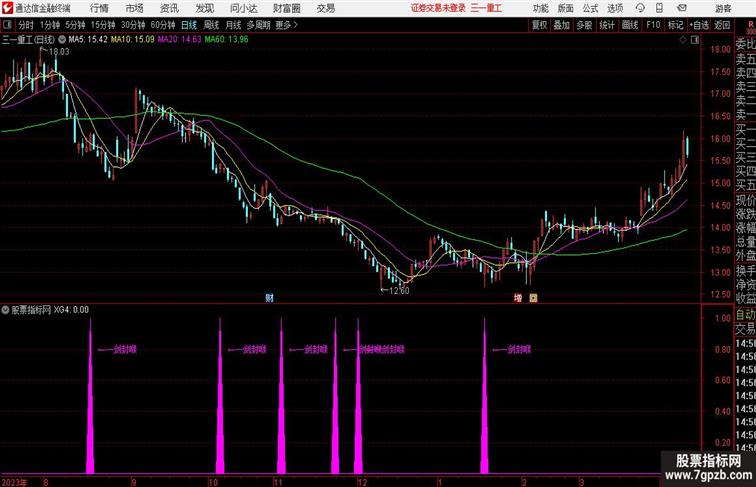
Task: Click the red 三一重工 stock name in title bar
Action: (486, 8)
